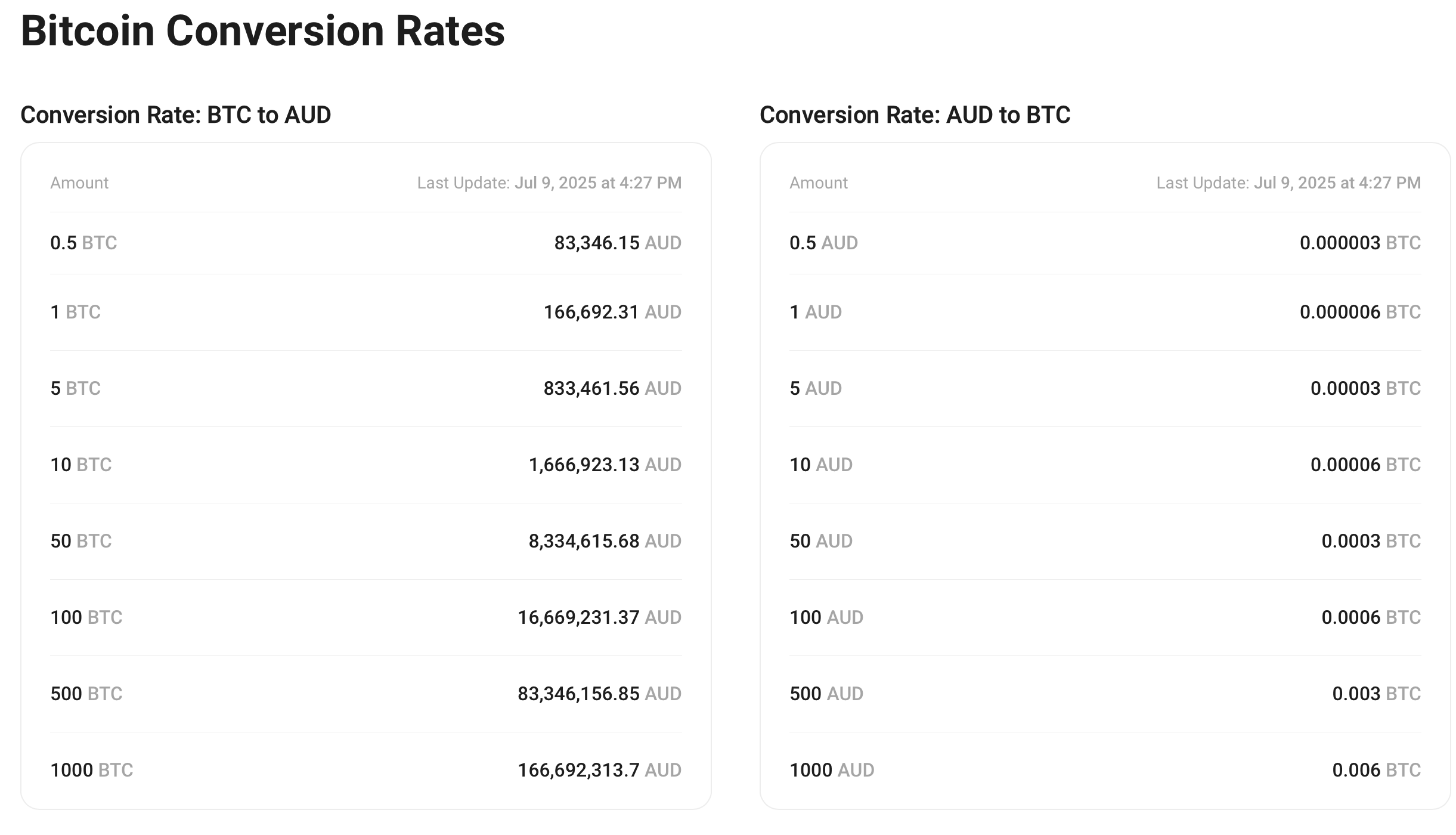Screen dimensions: 1456x835
Task: Click the 16,669,231.37 AUD value
Action: pos(599,617)
